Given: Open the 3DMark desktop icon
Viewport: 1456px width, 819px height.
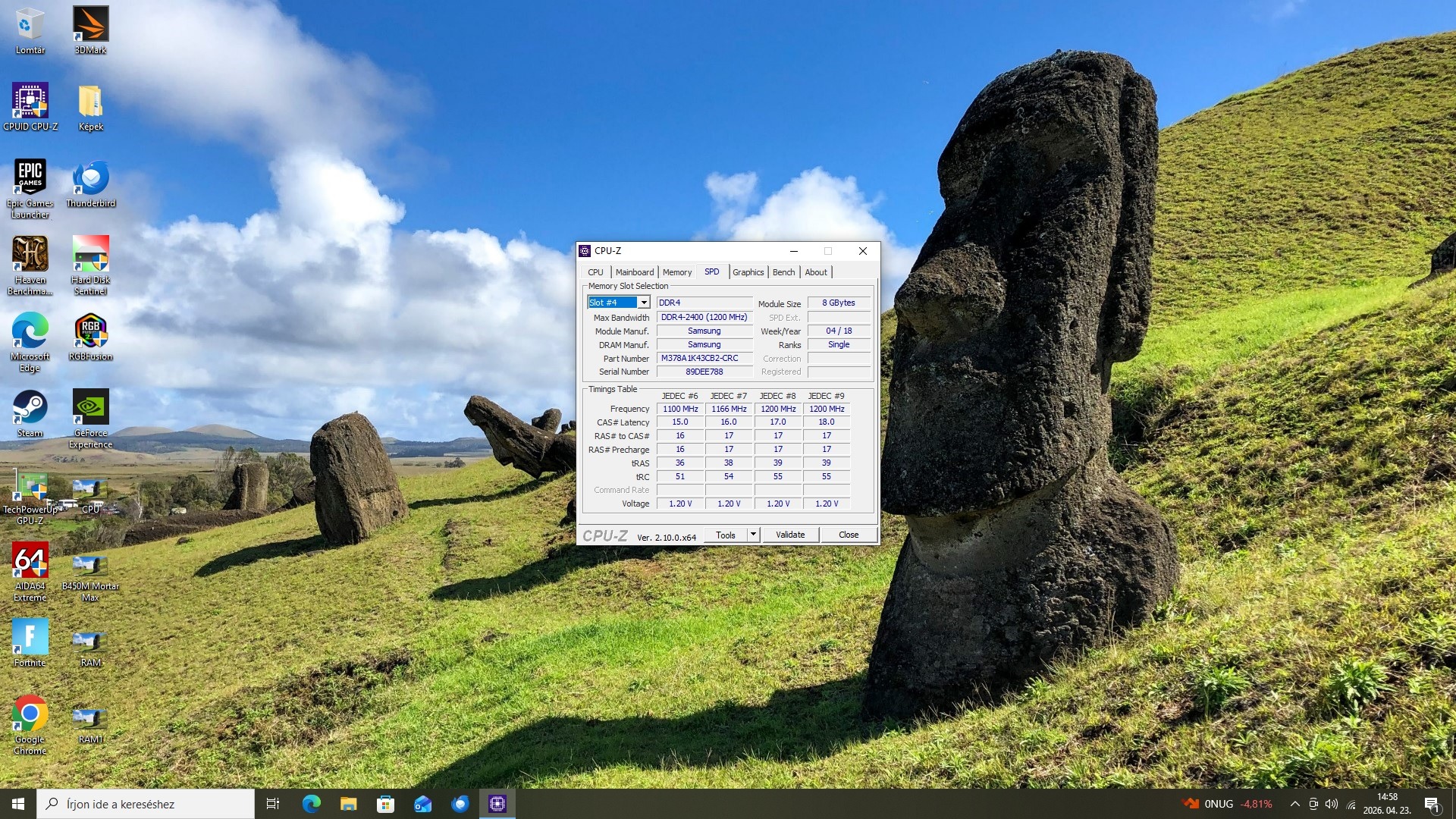Looking at the screenshot, I should [x=90, y=25].
